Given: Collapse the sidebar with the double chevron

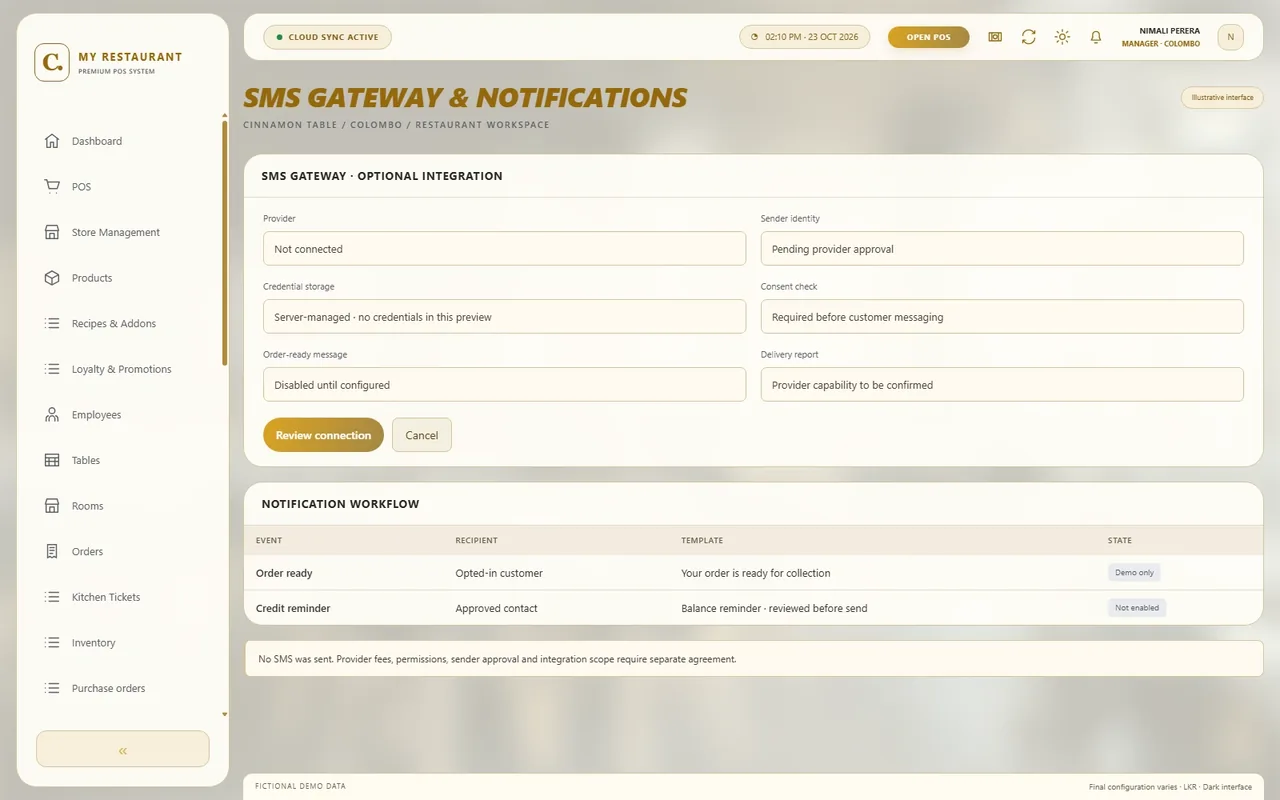Looking at the screenshot, I should [123, 749].
